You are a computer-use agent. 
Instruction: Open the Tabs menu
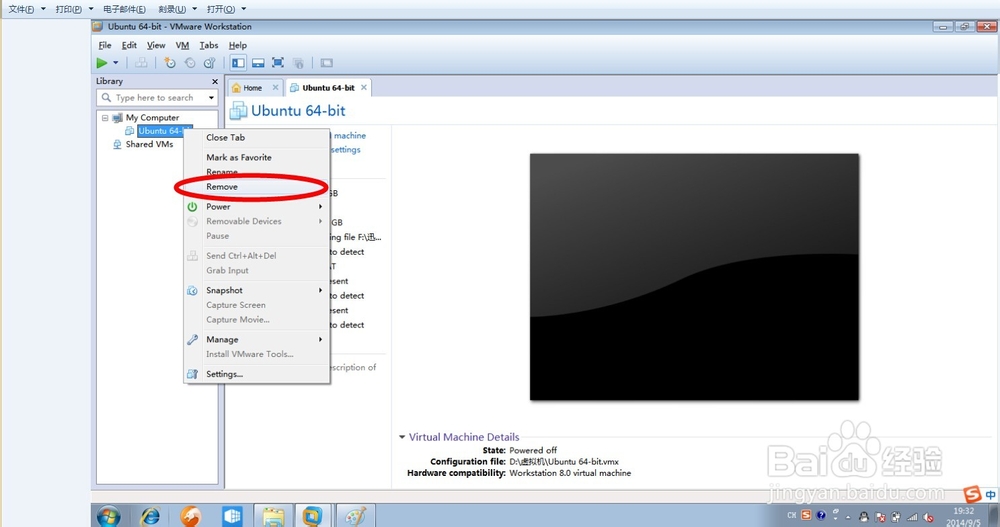[209, 45]
